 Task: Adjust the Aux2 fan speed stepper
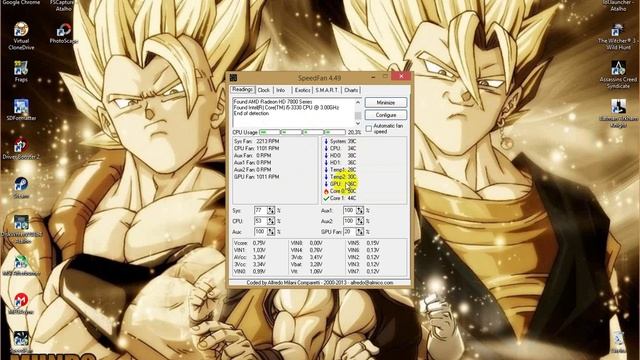tap(360, 221)
